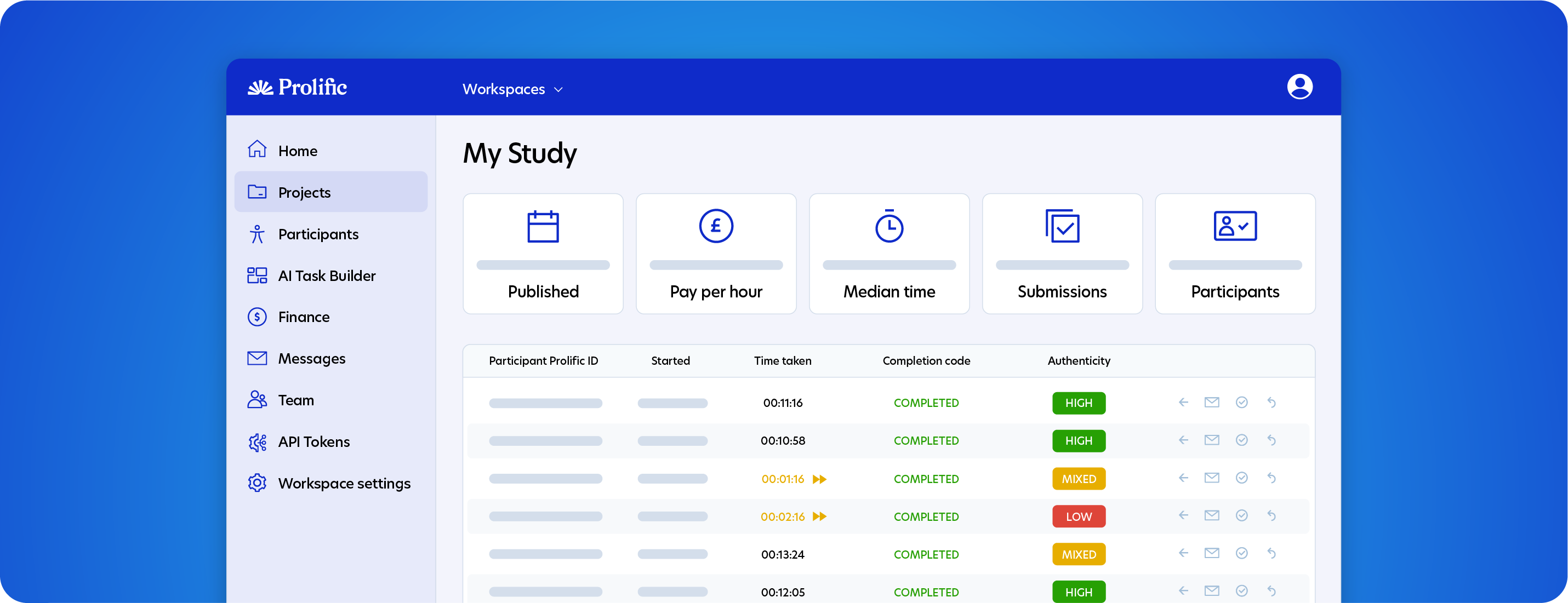Open API Tokens page

point(313,442)
